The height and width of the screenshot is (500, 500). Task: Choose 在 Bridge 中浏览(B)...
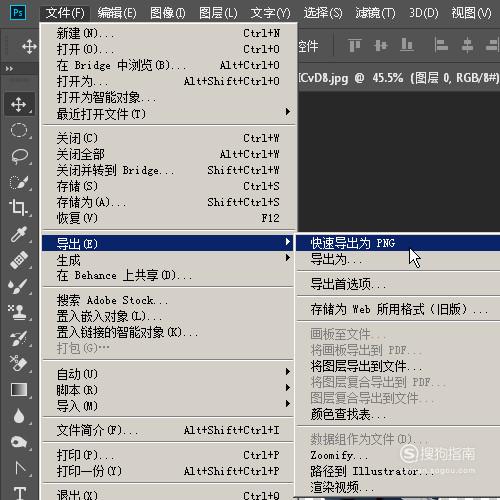tap(169, 65)
